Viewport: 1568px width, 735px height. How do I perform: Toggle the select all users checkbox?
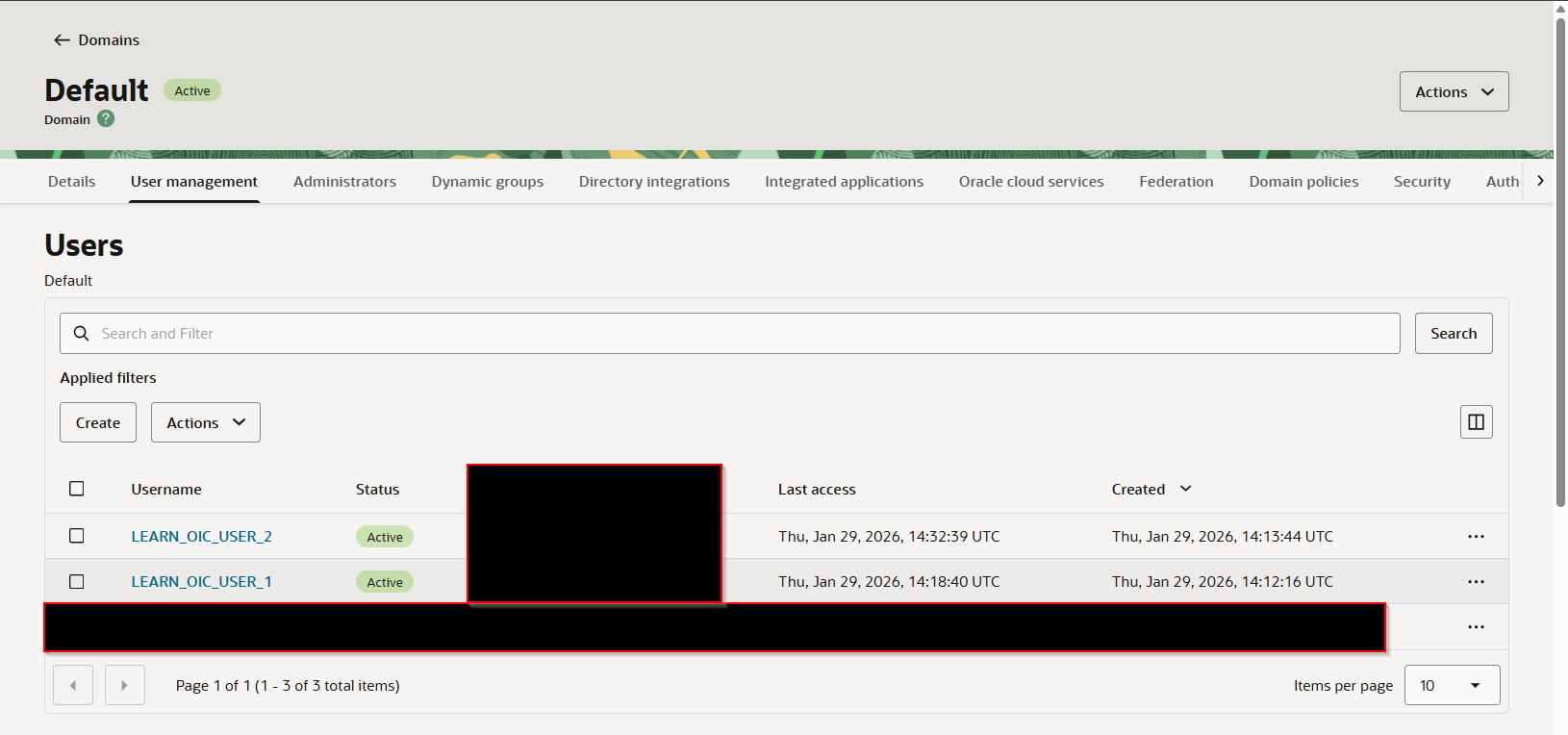coord(77,489)
